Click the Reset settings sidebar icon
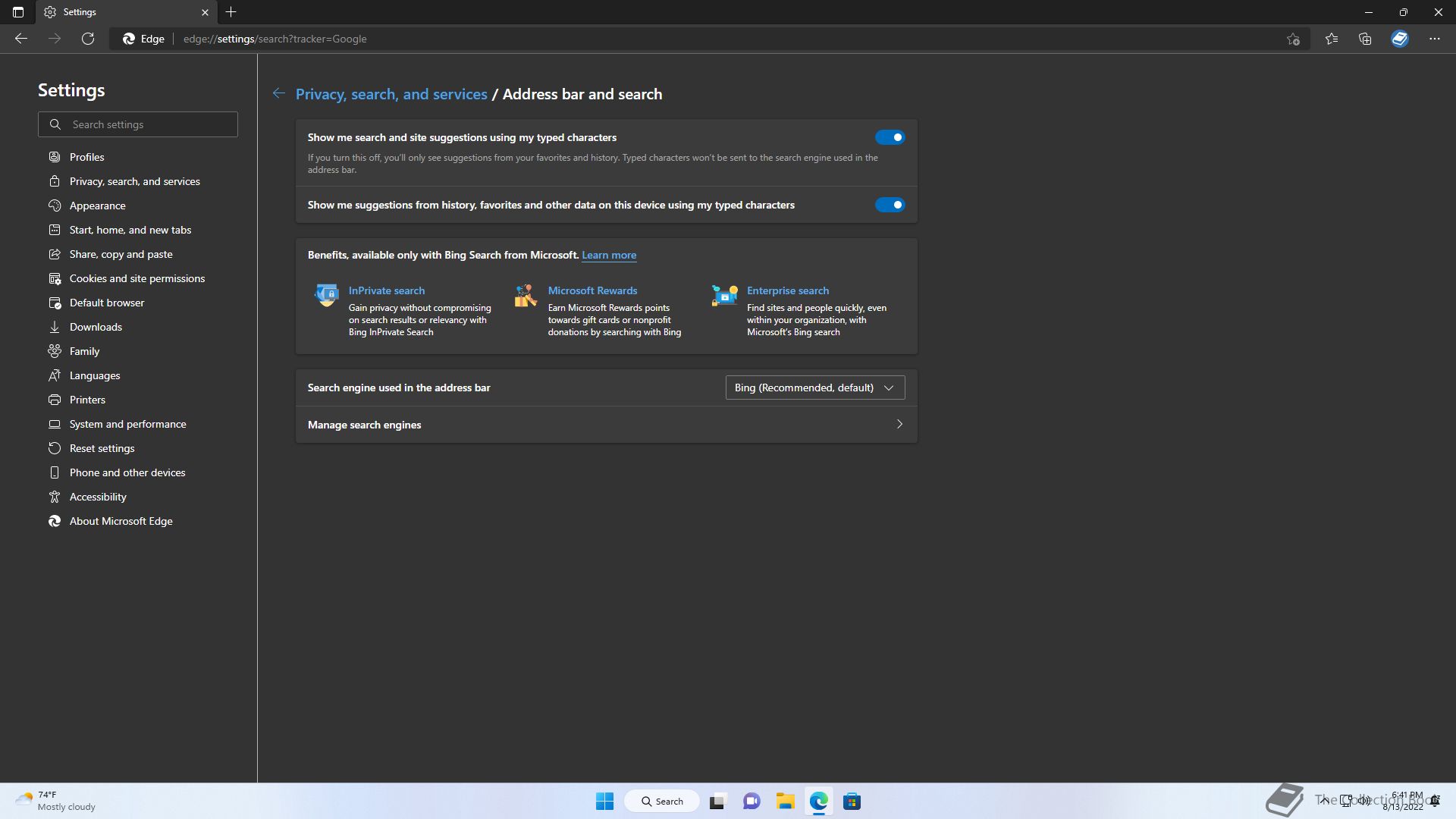Image resolution: width=1456 pixels, height=819 pixels. (55, 448)
